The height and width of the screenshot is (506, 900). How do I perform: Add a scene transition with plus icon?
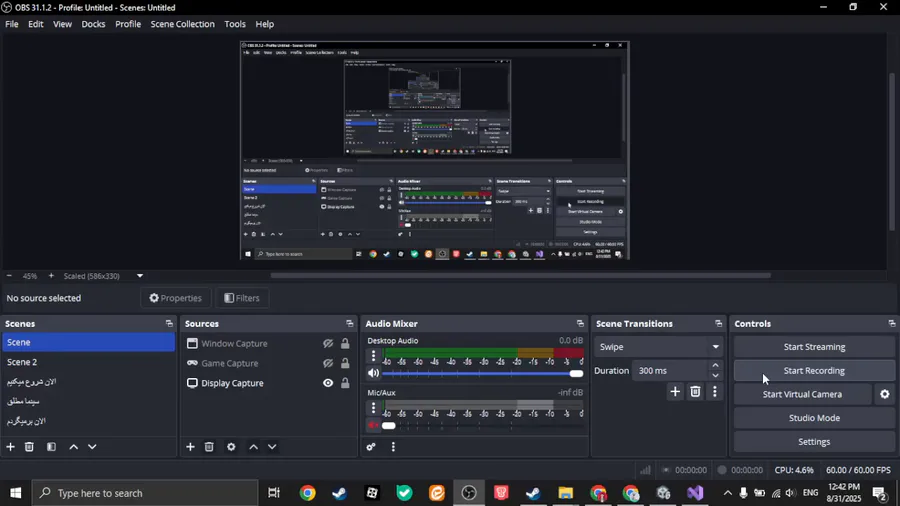[x=675, y=392]
